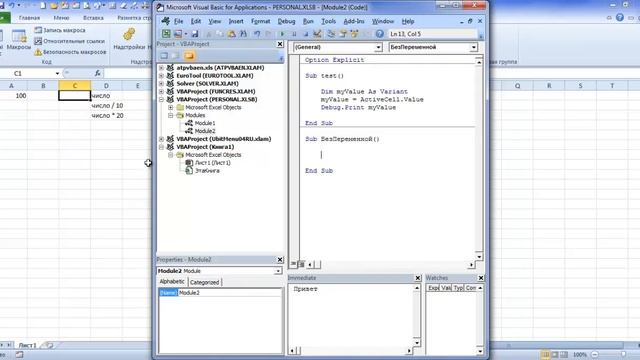
Task: Open Properties Window via toolbar icon
Action: click(x=342, y=34)
